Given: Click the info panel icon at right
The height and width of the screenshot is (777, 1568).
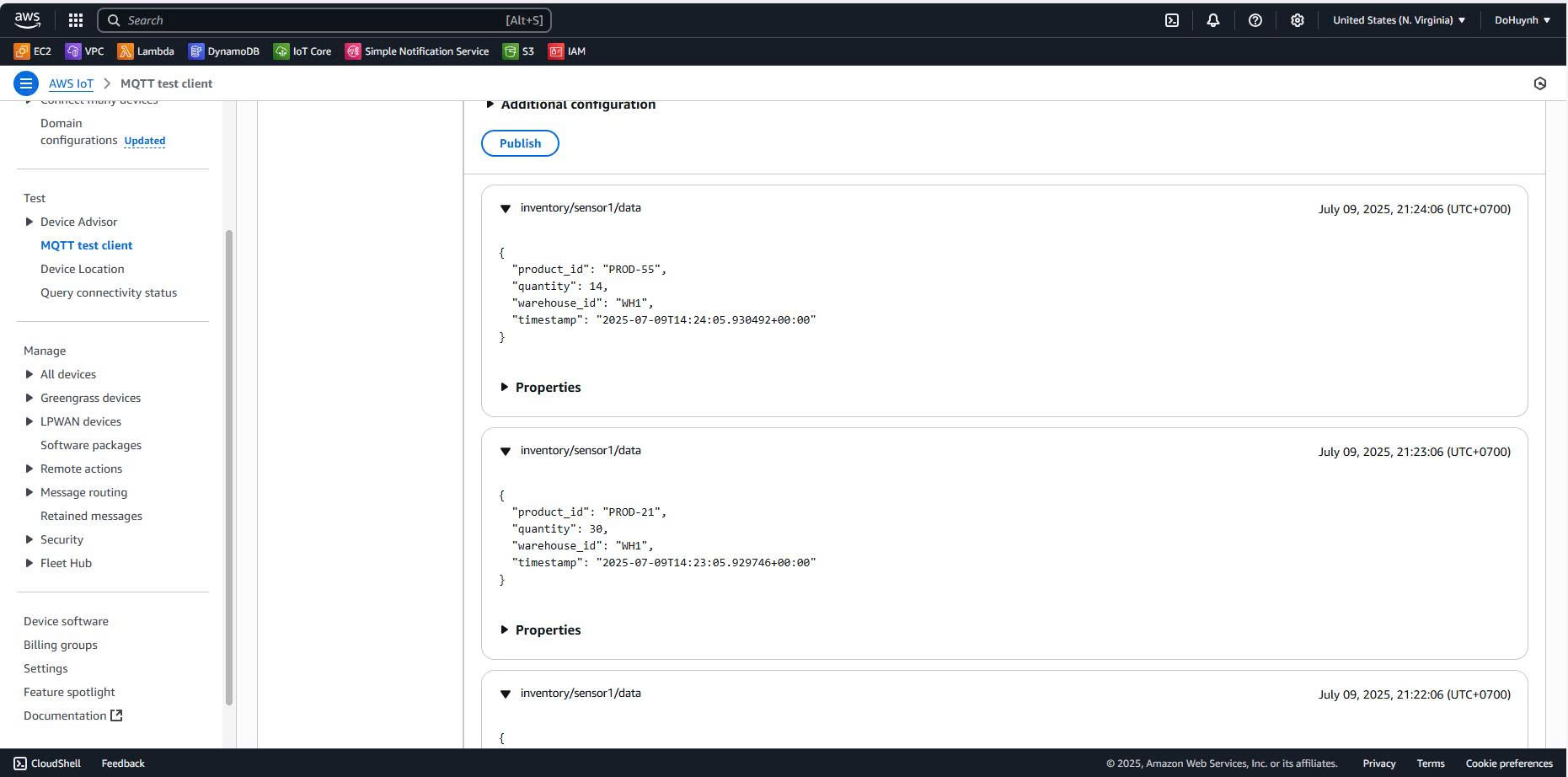Looking at the screenshot, I should (x=1539, y=83).
